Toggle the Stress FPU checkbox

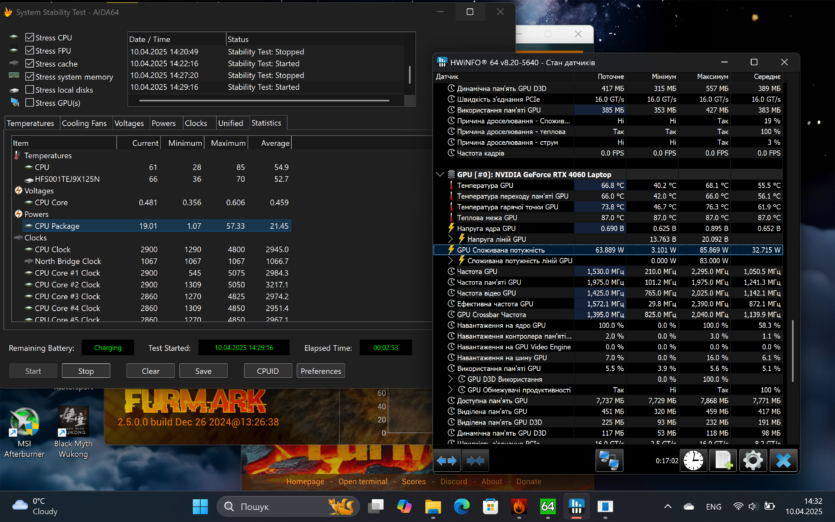(x=30, y=51)
